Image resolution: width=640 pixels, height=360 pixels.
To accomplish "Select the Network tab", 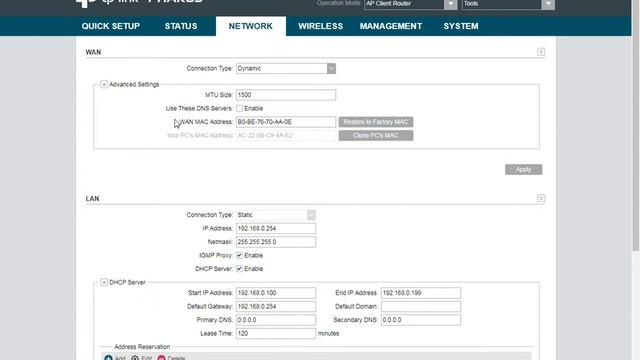I will (x=251, y=26).
